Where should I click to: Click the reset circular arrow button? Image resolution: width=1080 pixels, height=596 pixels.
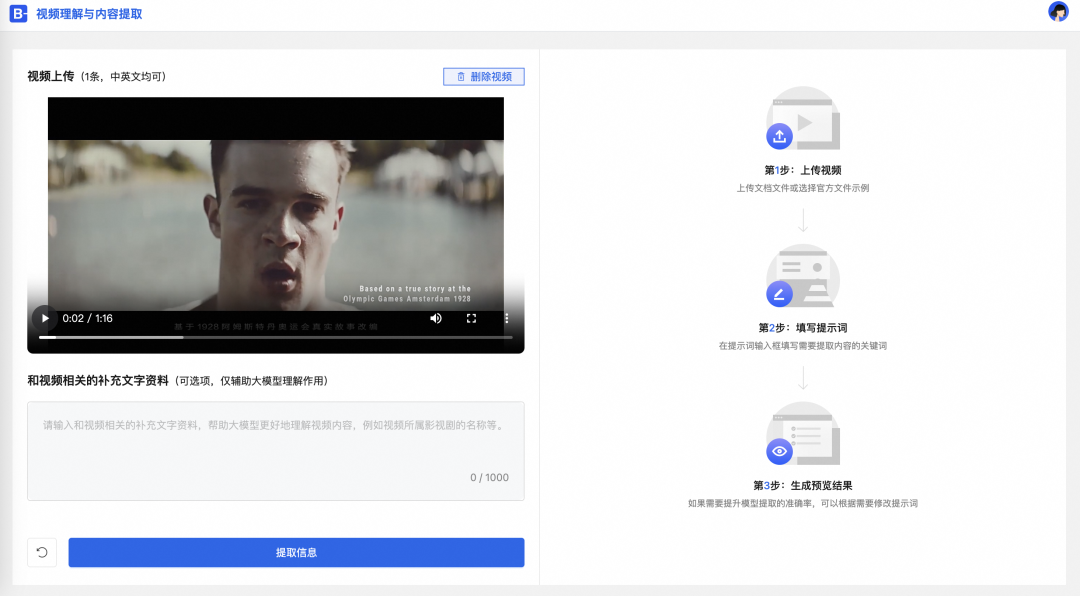[42, 553]
